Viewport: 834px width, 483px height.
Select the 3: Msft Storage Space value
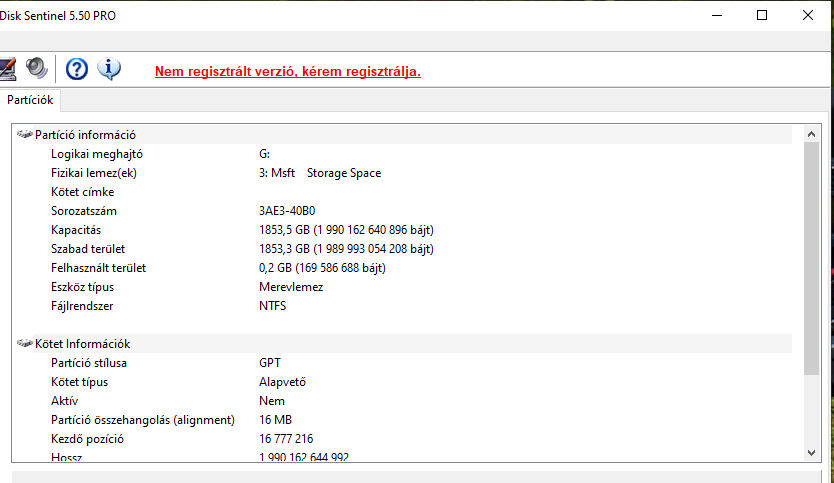(x=320, y=173)
